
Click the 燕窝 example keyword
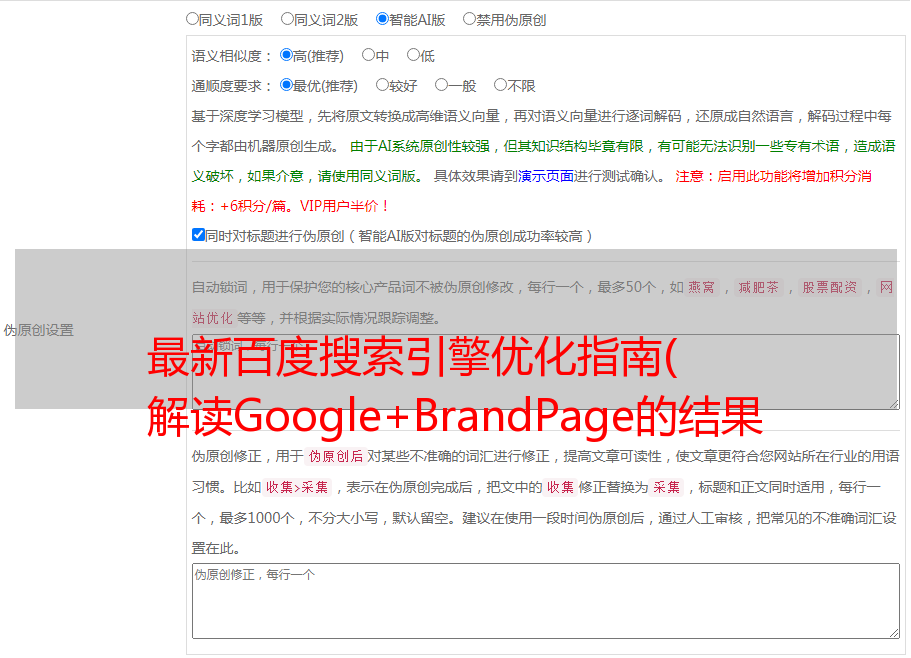(702, 287)
